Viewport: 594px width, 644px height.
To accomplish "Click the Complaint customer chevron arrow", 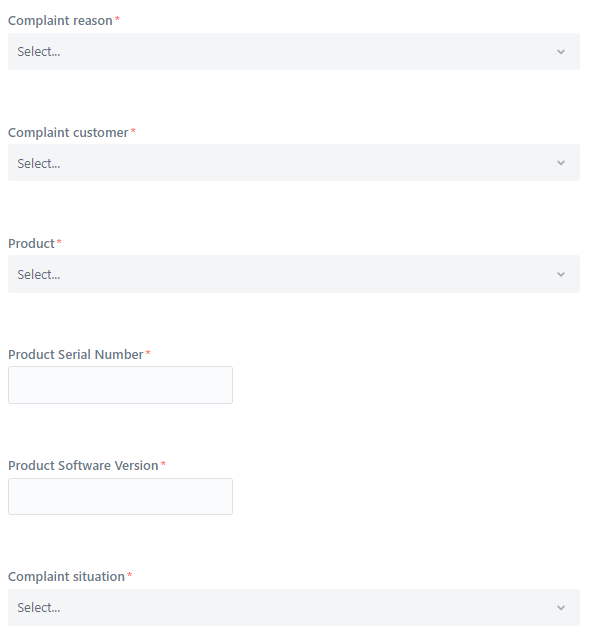I will pyautogui.click(x=561, y=163).
